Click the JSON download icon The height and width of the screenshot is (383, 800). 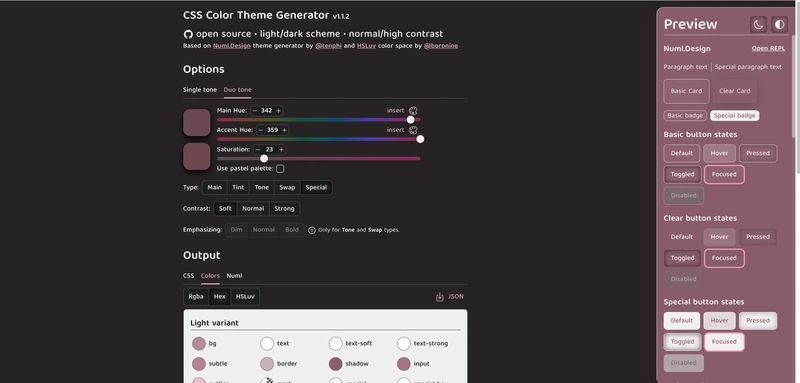click(440, 296)
